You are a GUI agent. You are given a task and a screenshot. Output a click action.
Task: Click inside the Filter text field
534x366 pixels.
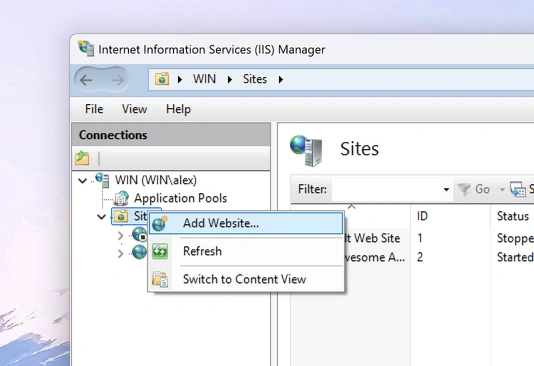[386, 189]
